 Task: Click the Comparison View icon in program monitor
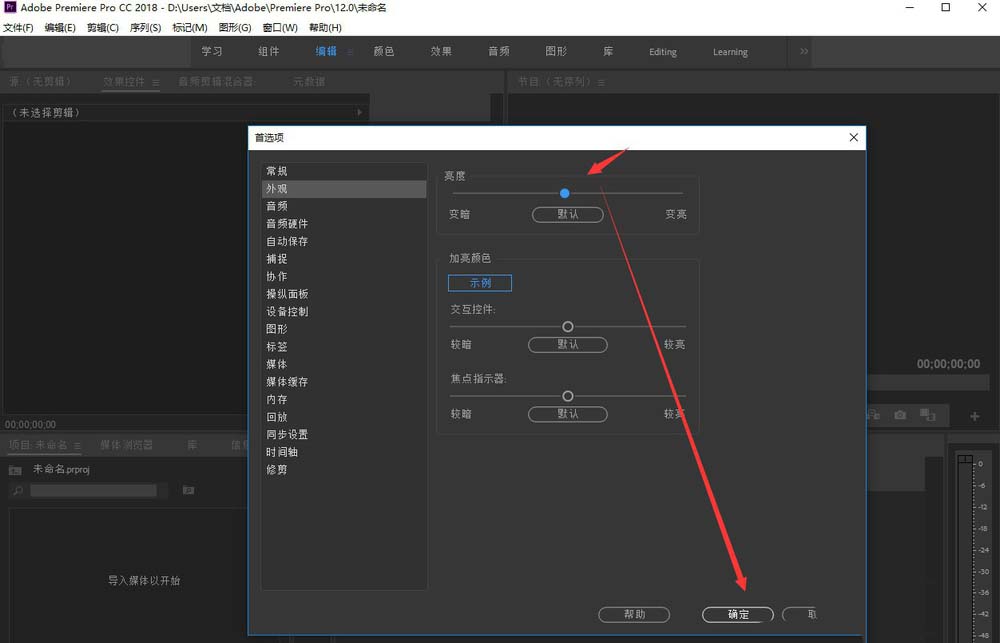click(x=928, y=415)
